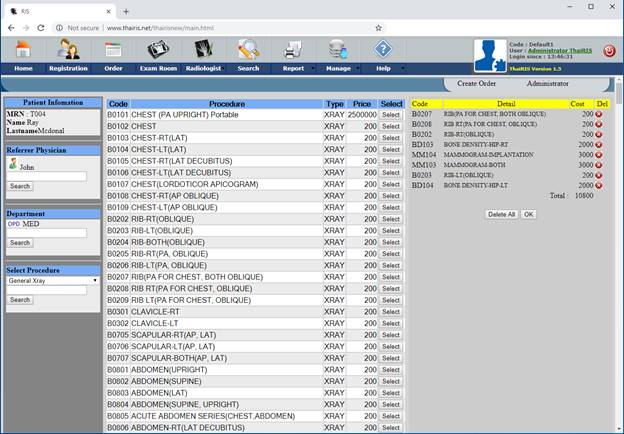The width and height of the screenshot is (624, 434).
Task: Open the Order calendar icon
Action: 113,49
